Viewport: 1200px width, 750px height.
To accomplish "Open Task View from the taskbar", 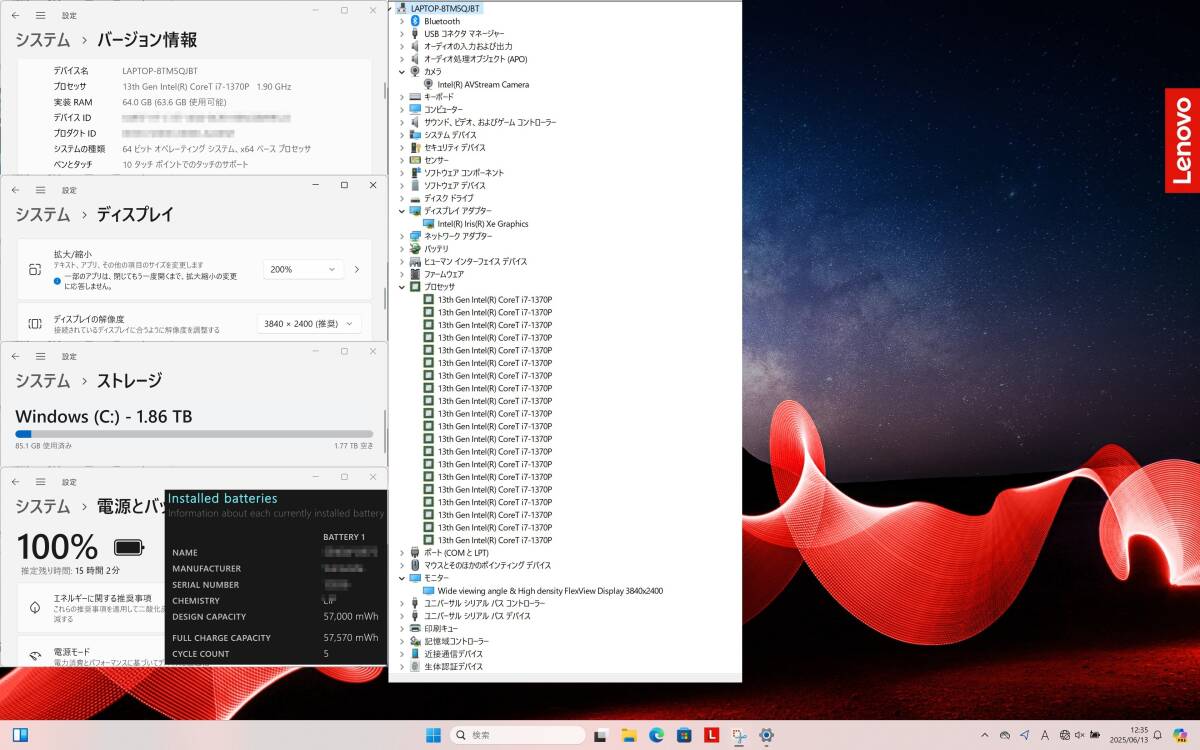I will pyautogui.click(x=600, y=735).
